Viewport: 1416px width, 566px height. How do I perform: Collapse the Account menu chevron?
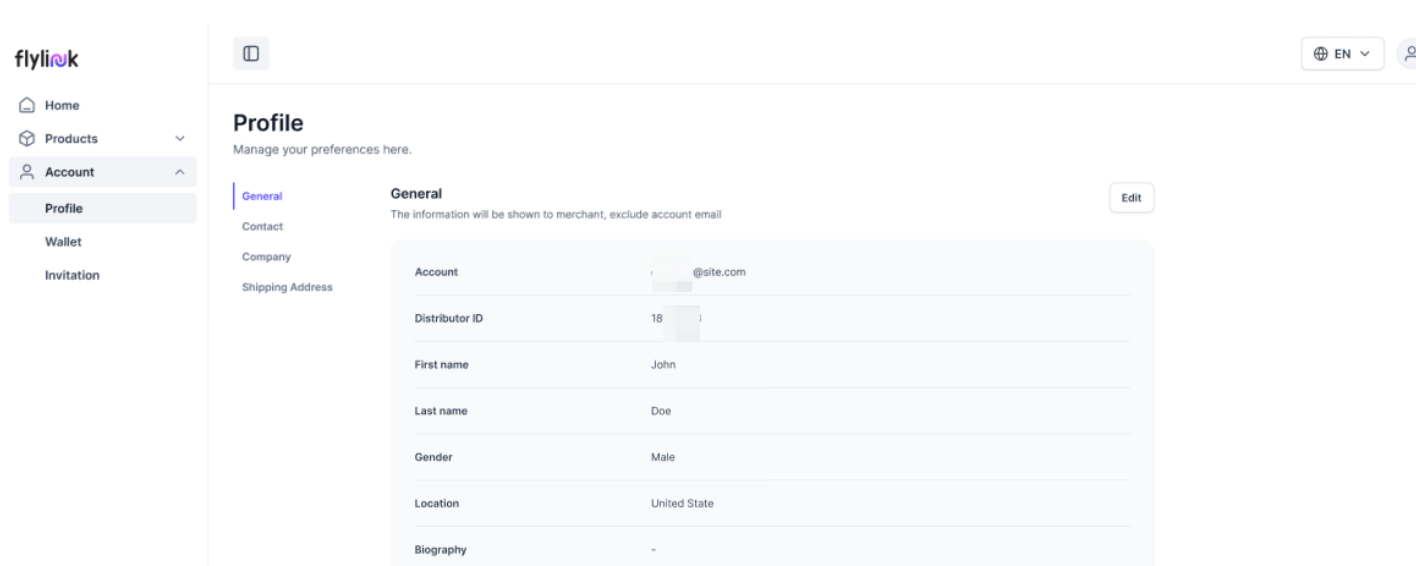180,172
